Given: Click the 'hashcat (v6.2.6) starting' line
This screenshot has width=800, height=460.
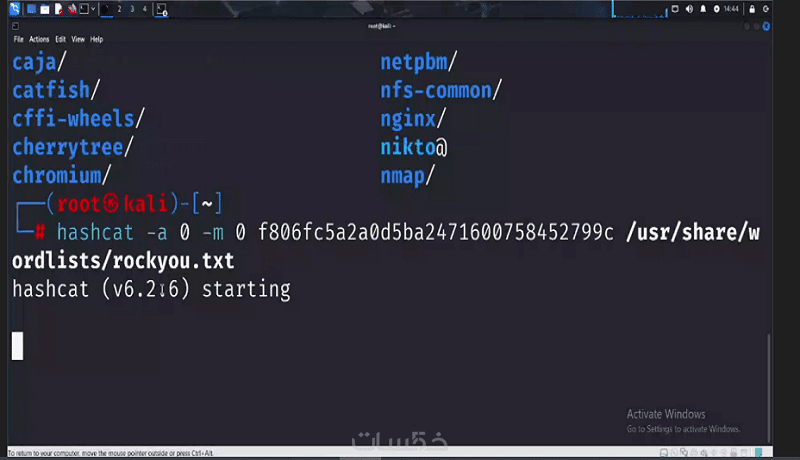Looking at the screenshot, I should (x=152, y=290).
